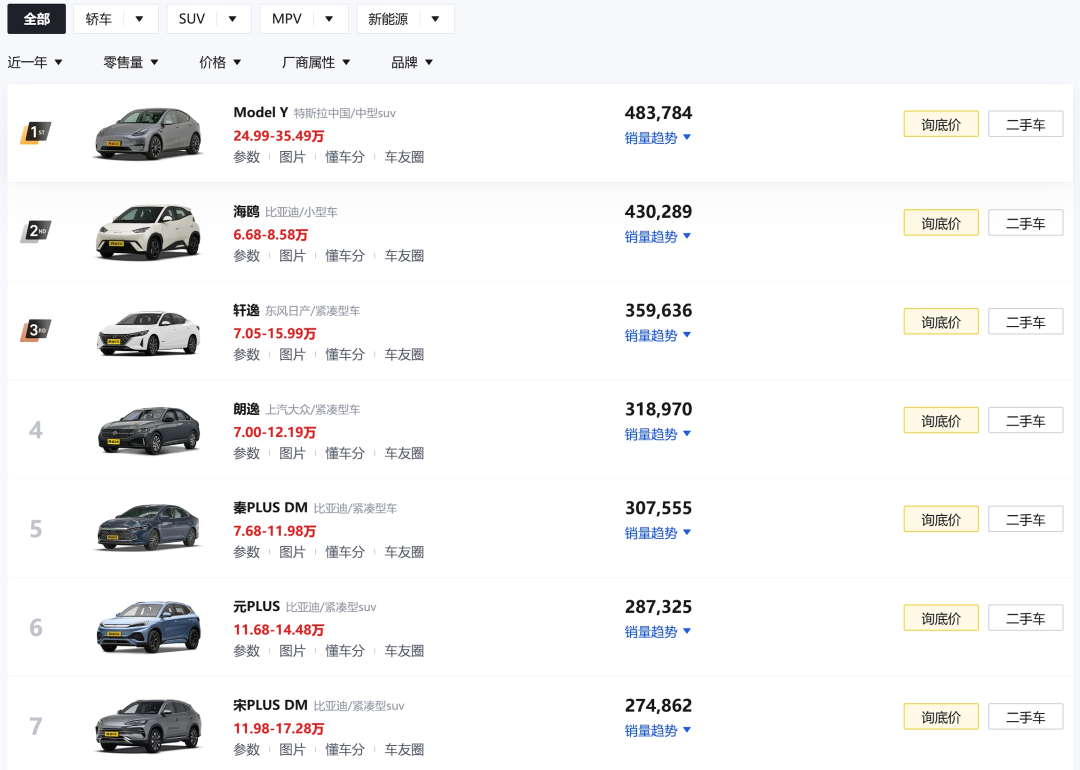
Task: Expand 销量趋势 for 朗逸
Action: pos(658,434)
